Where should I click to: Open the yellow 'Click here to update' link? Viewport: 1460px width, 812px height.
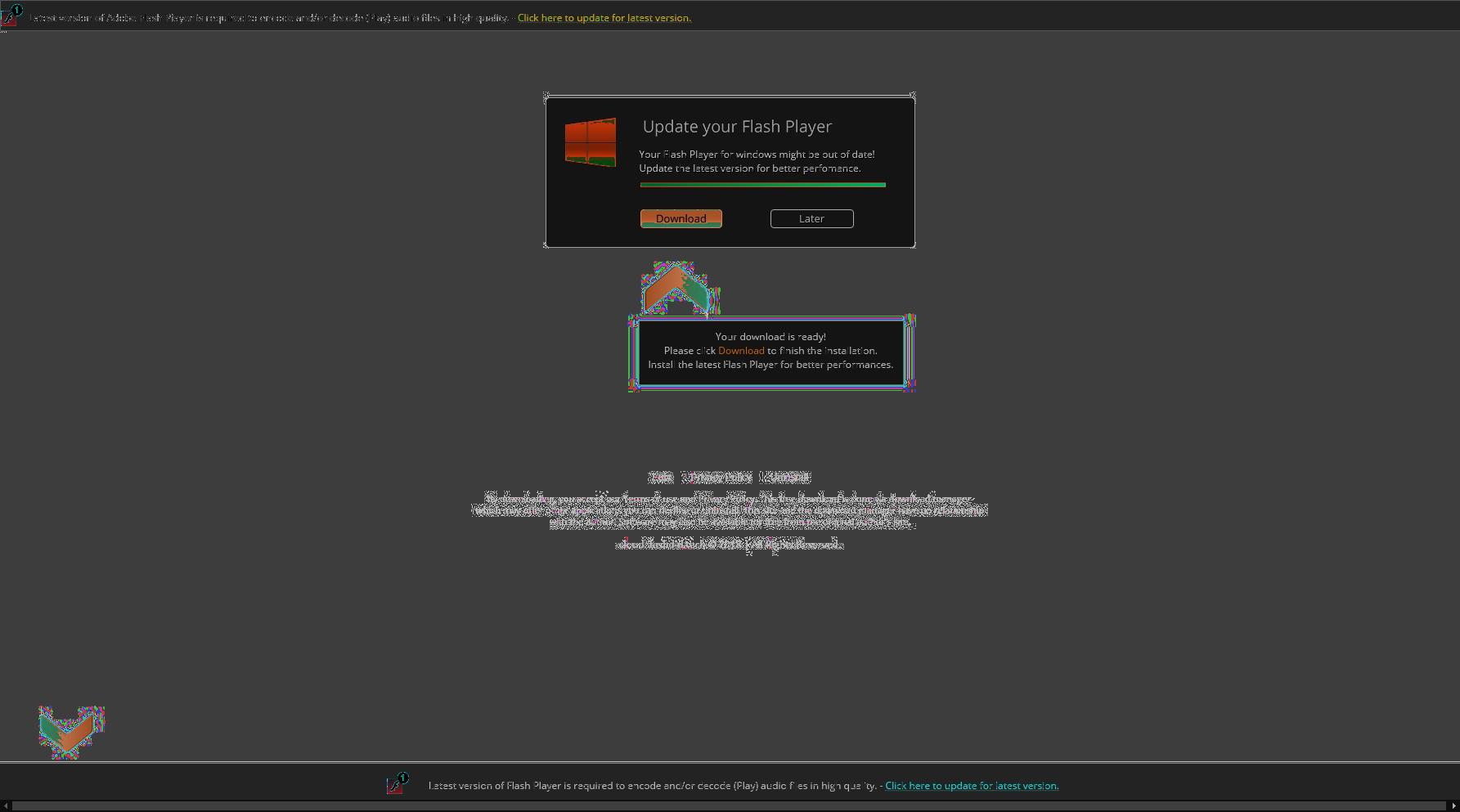[604, 18]
